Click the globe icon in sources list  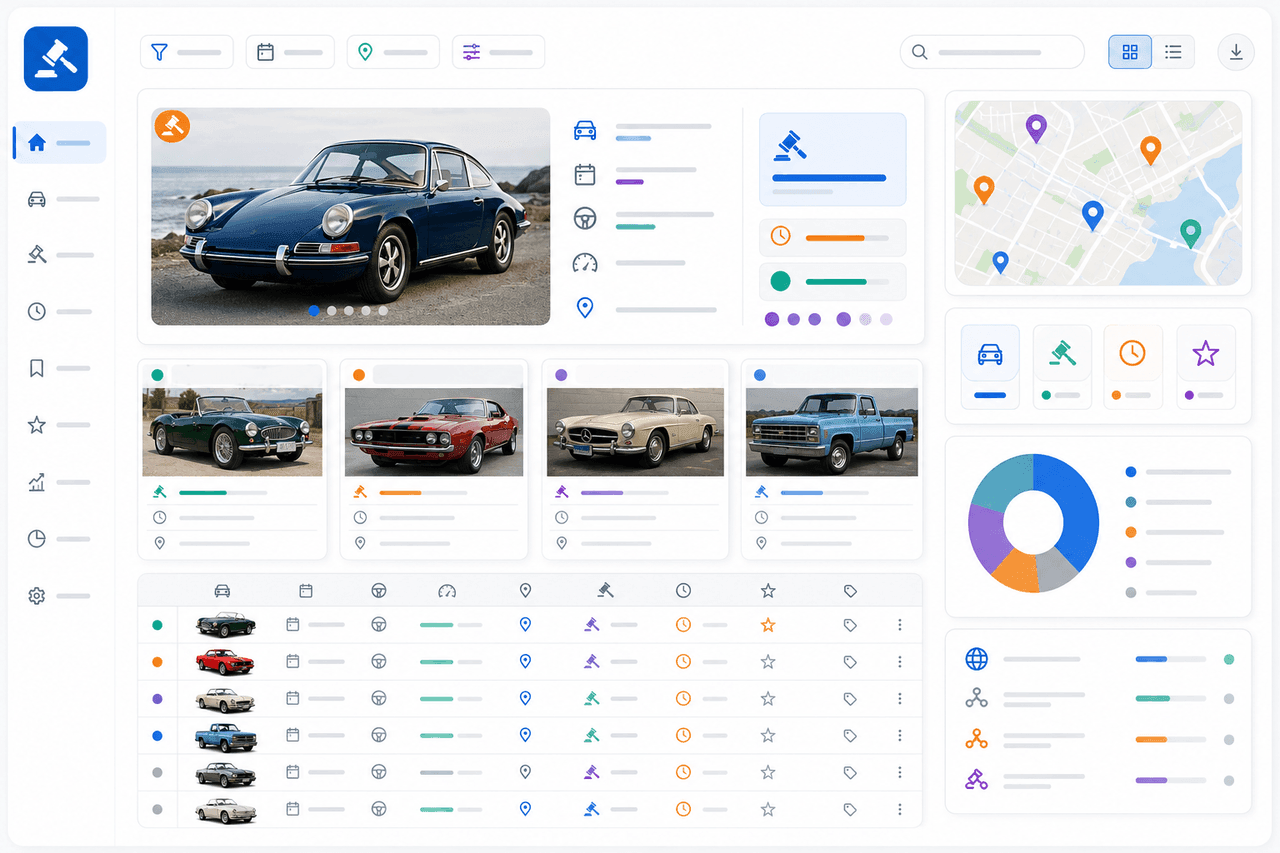point(977,659)
